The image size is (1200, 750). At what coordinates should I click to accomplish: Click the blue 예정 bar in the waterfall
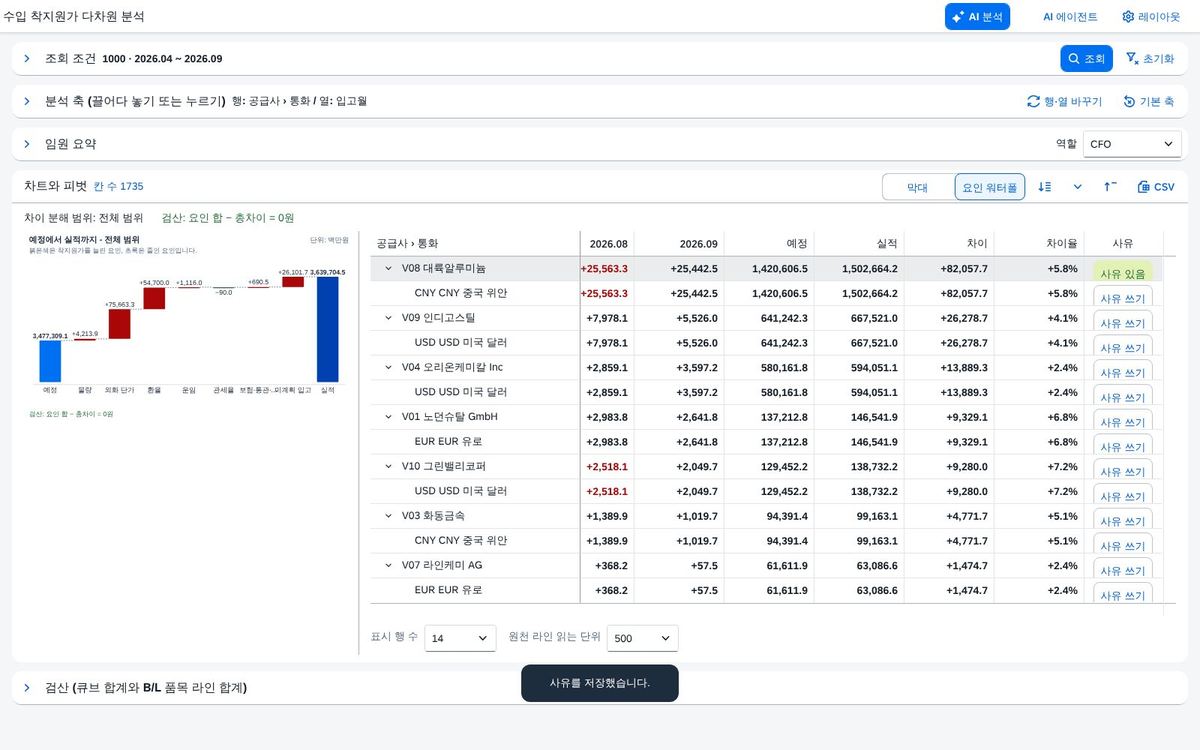[50, 362]
